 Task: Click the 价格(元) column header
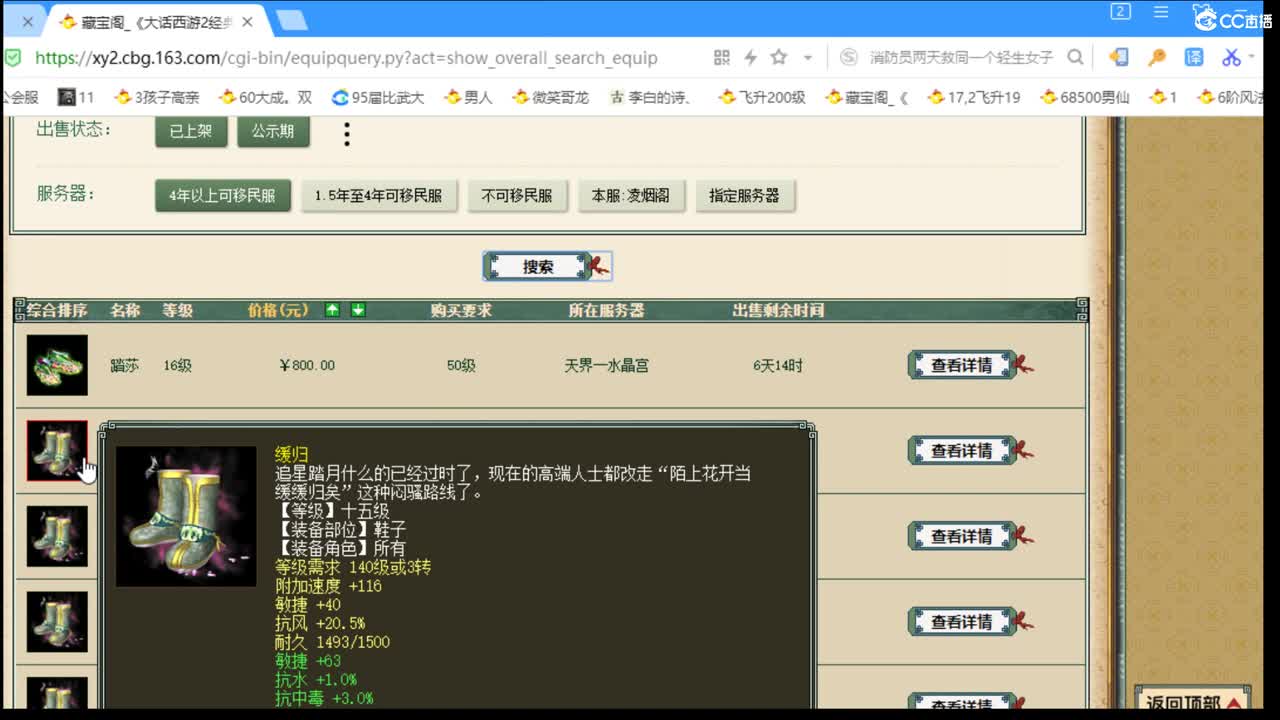(279, 310)
